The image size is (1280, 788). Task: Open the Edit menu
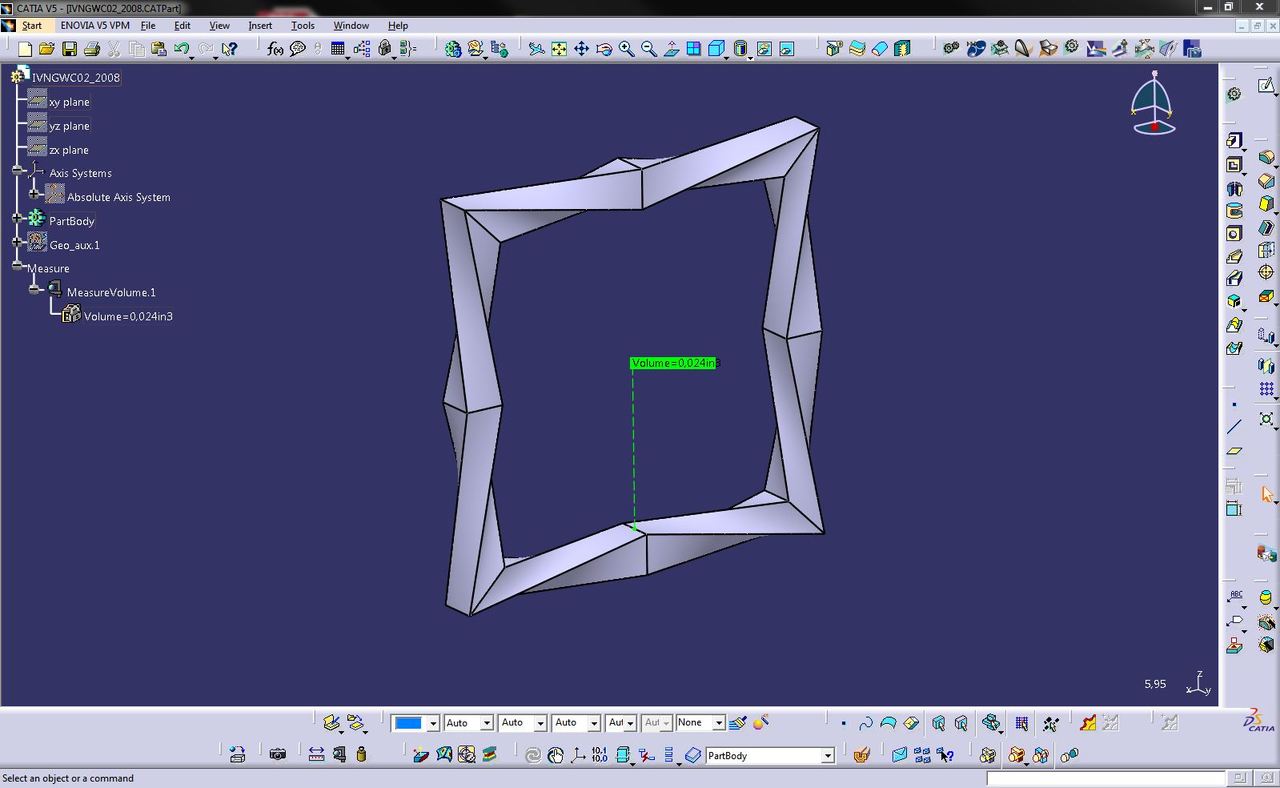pos(182,25)
